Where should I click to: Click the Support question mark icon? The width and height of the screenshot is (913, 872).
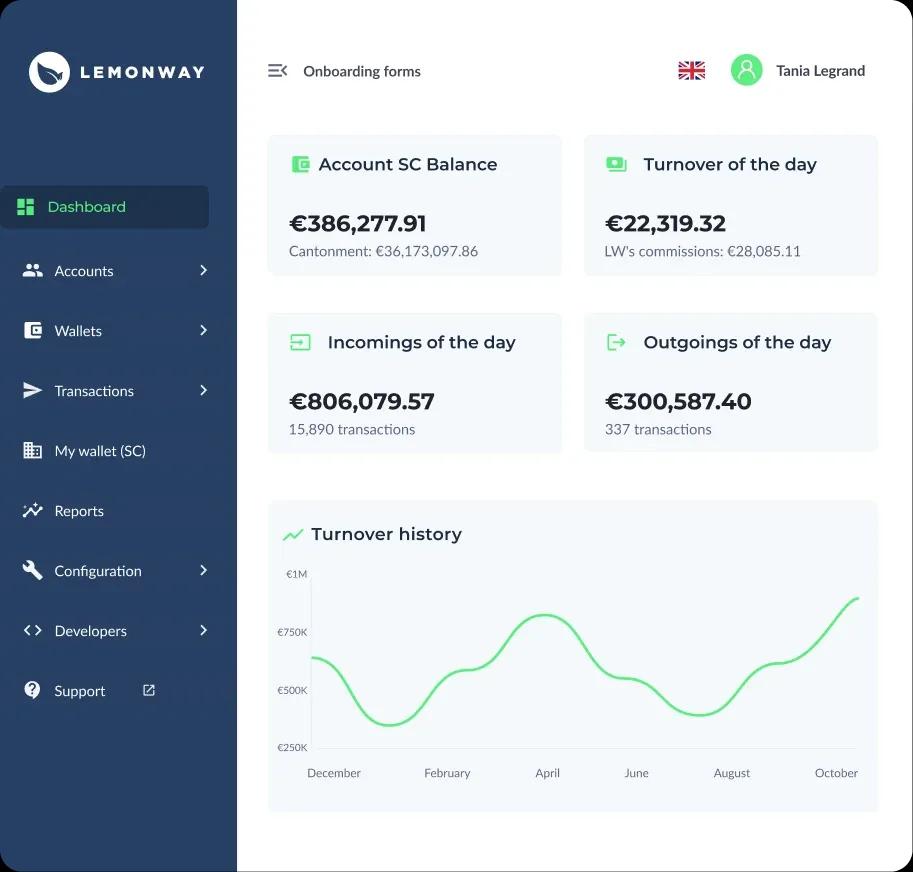pyautogui.click(x=33, y=691)
